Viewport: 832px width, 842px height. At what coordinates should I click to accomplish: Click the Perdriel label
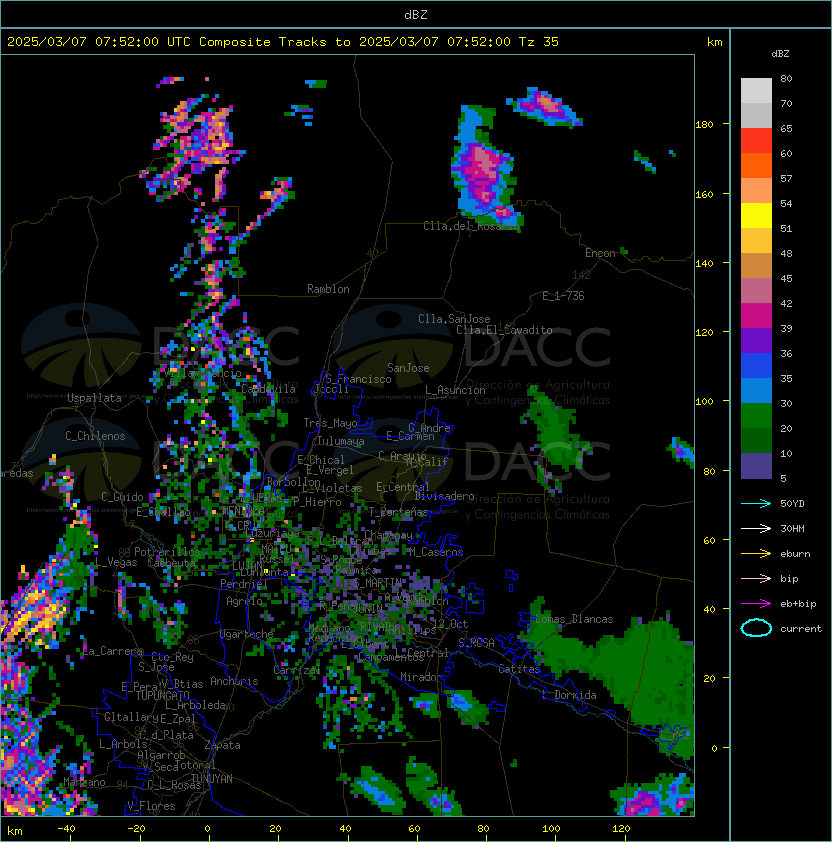244,584
